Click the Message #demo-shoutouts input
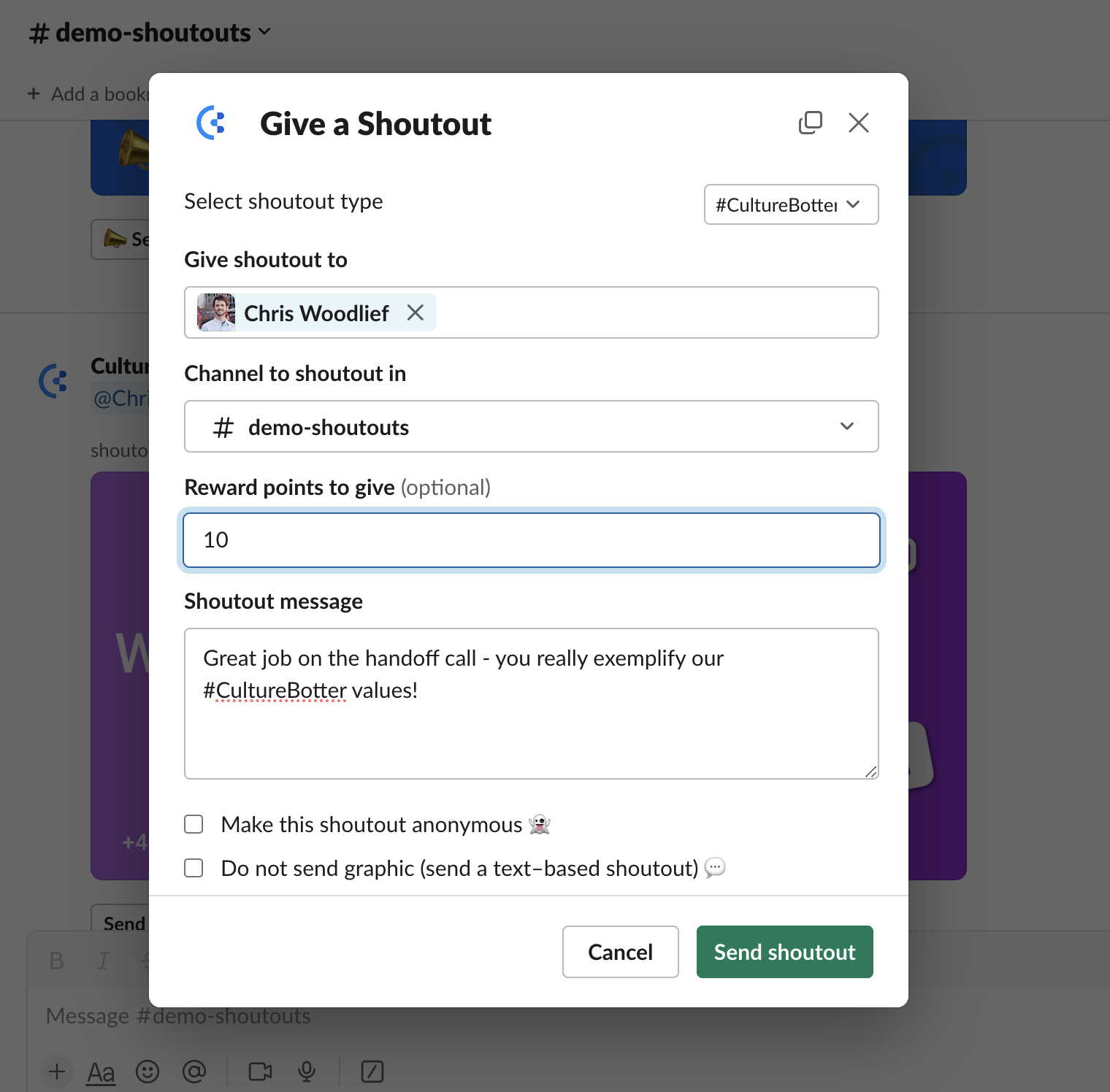 click(178, 1016)
